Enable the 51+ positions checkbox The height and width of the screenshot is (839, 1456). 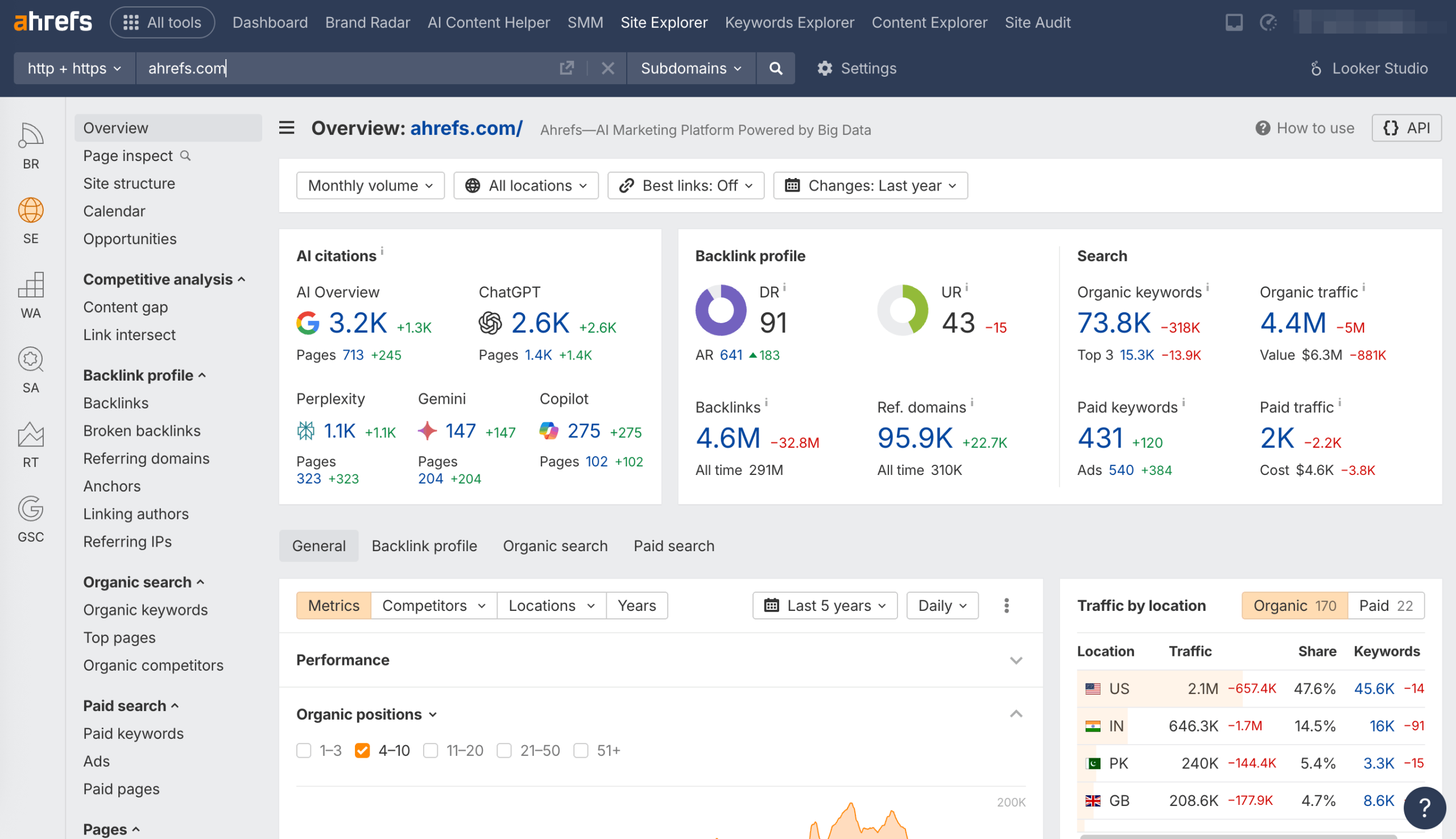coord(580,750)
